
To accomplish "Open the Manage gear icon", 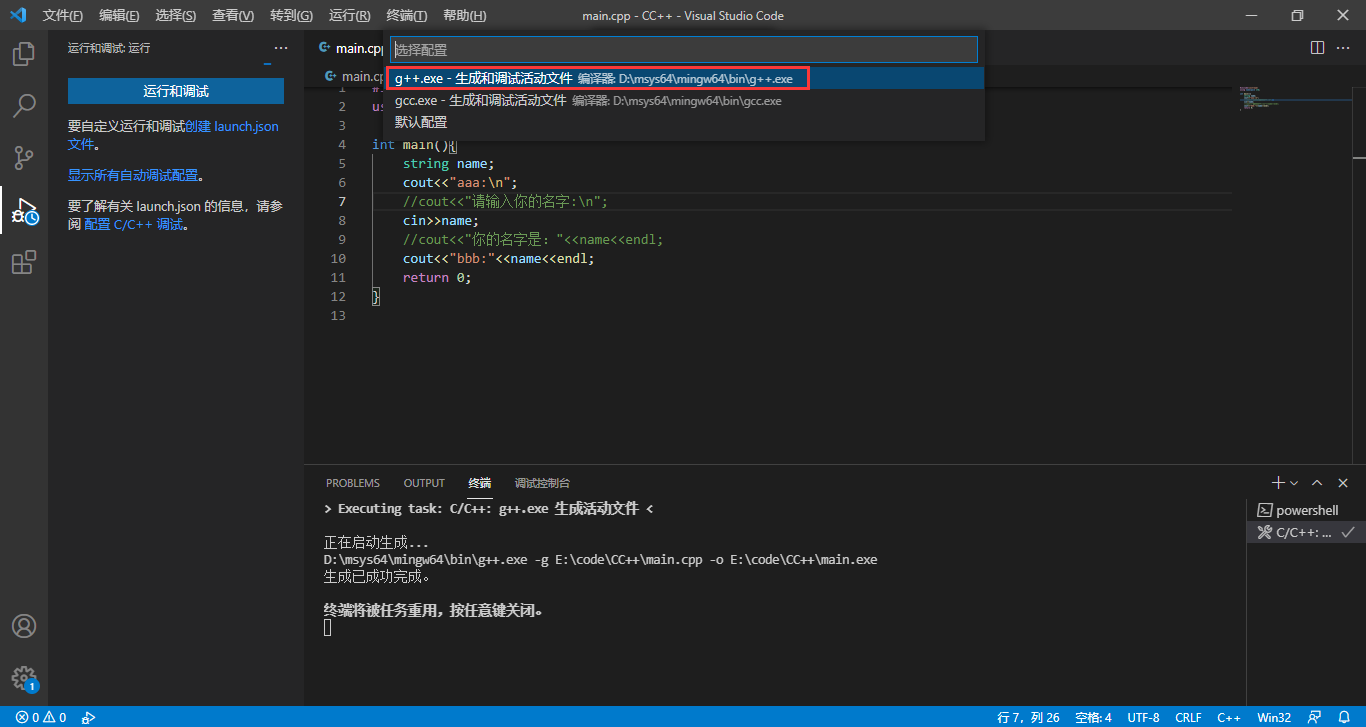I will pos(24,678).
